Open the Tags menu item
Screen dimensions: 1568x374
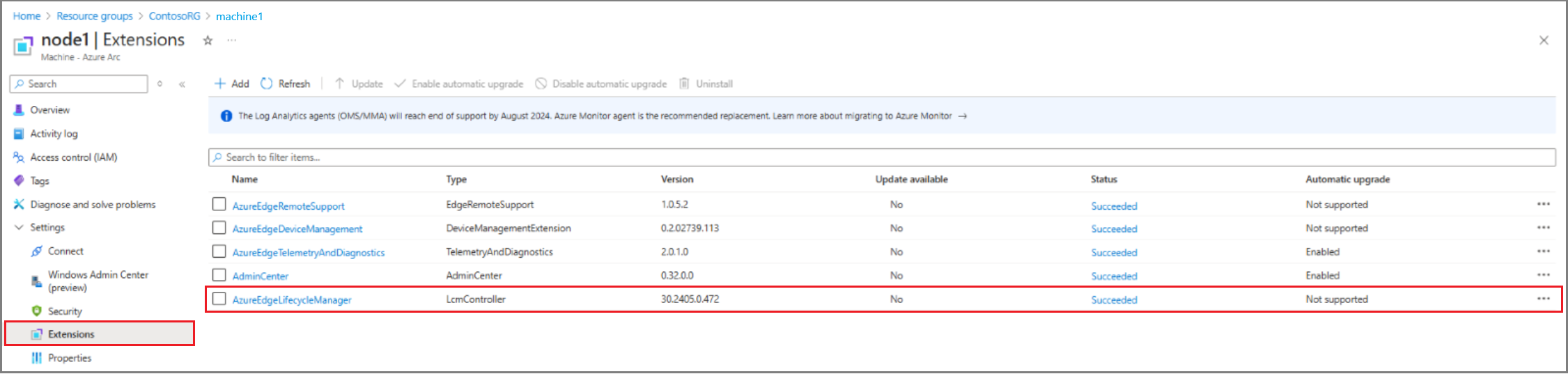coord(31,181)
